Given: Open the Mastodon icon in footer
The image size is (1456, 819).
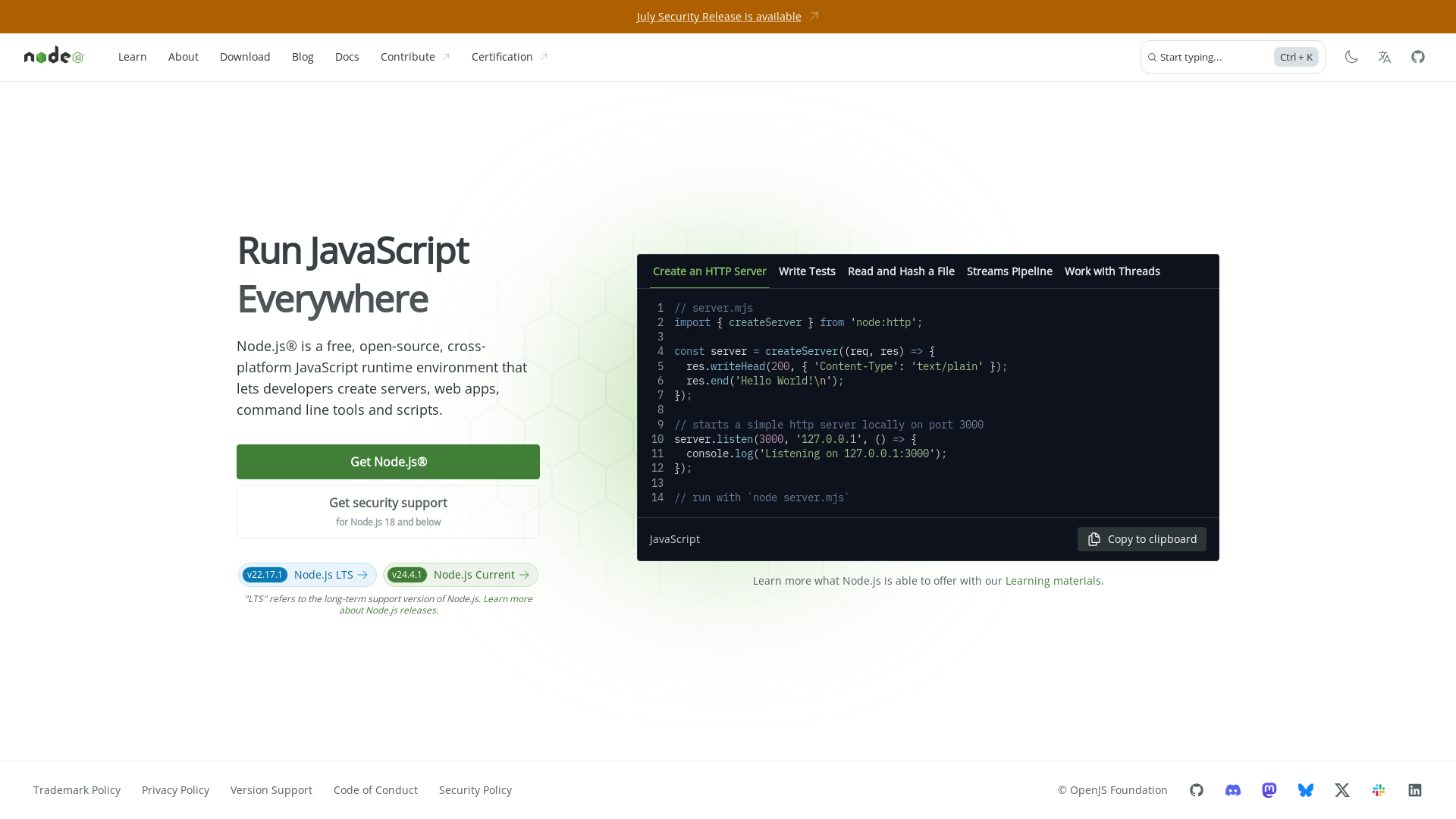Looking at the screenshot, I should (x=1269, y=790).
